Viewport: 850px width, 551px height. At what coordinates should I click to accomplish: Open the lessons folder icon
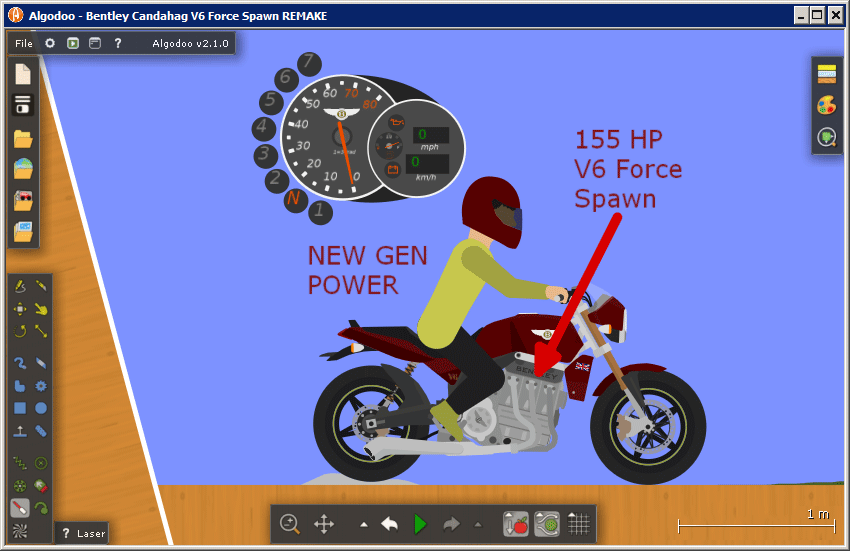[x=23, y=232]
